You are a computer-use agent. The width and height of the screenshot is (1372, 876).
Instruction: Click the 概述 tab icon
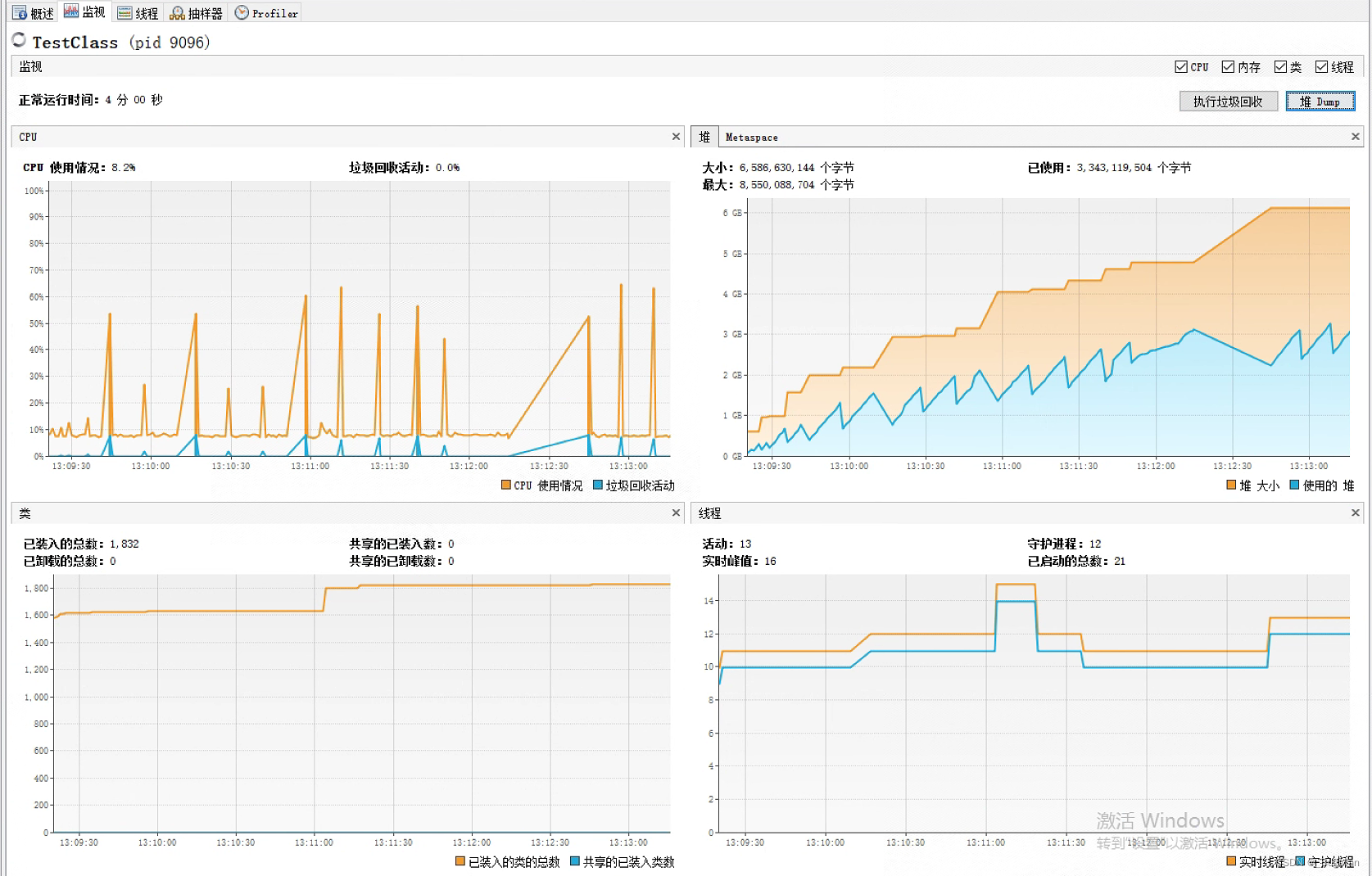pyautogui.click(x=20, y=12)
